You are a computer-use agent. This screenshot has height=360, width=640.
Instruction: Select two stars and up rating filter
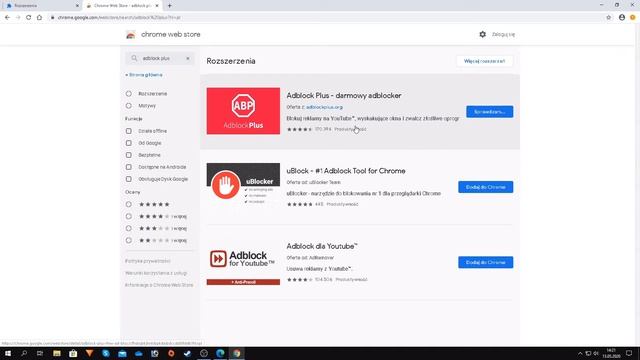pyautogui.click(x=129, y=240)
